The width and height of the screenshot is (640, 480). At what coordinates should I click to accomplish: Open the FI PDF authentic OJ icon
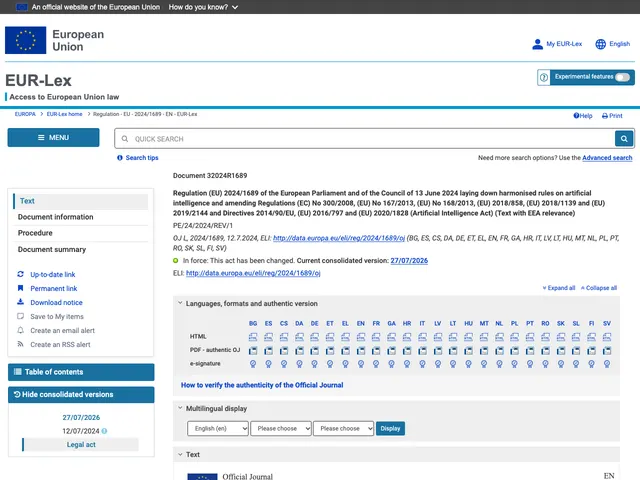coord(591,351)
